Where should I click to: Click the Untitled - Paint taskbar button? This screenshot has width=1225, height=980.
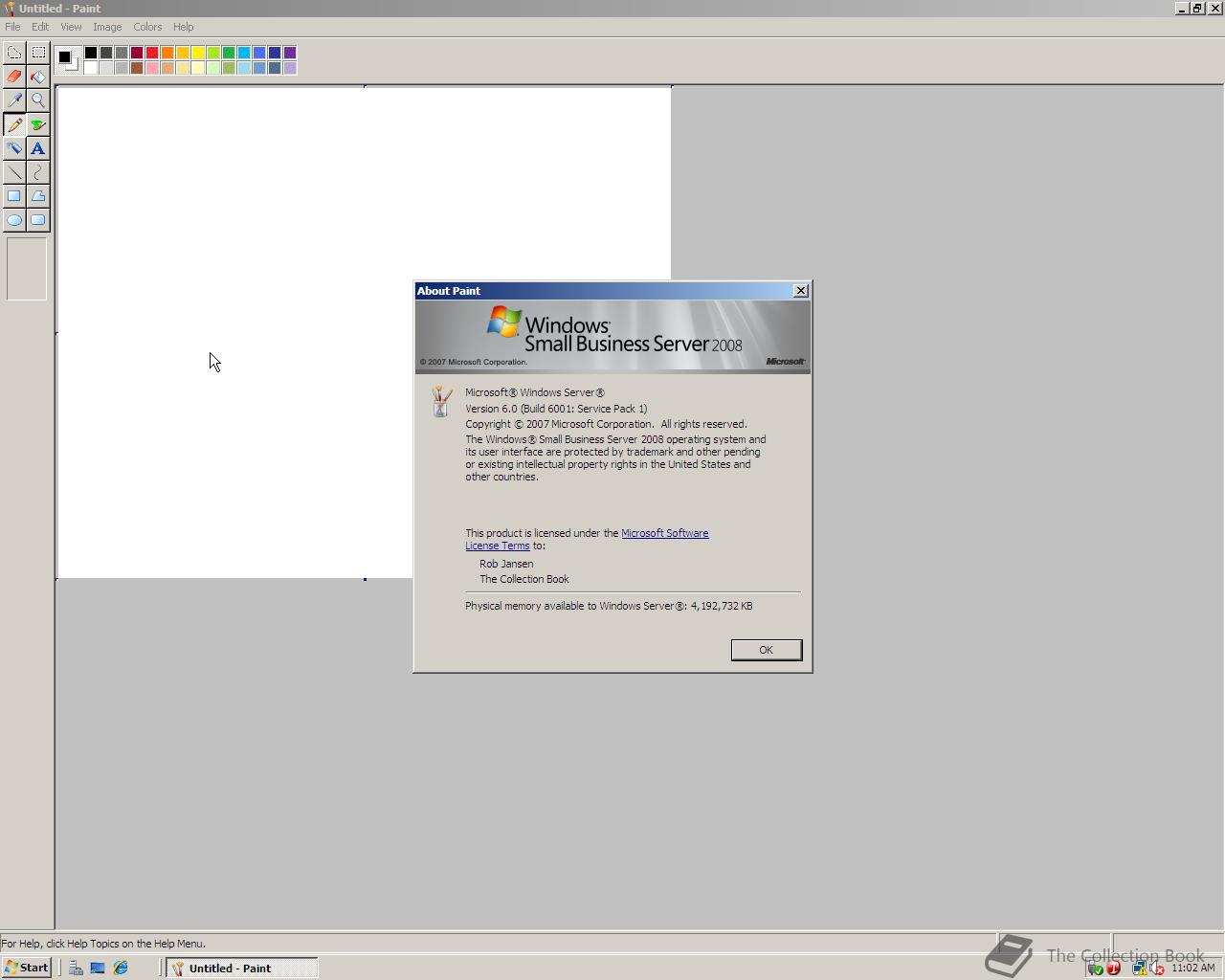click(x=242, y=968)
